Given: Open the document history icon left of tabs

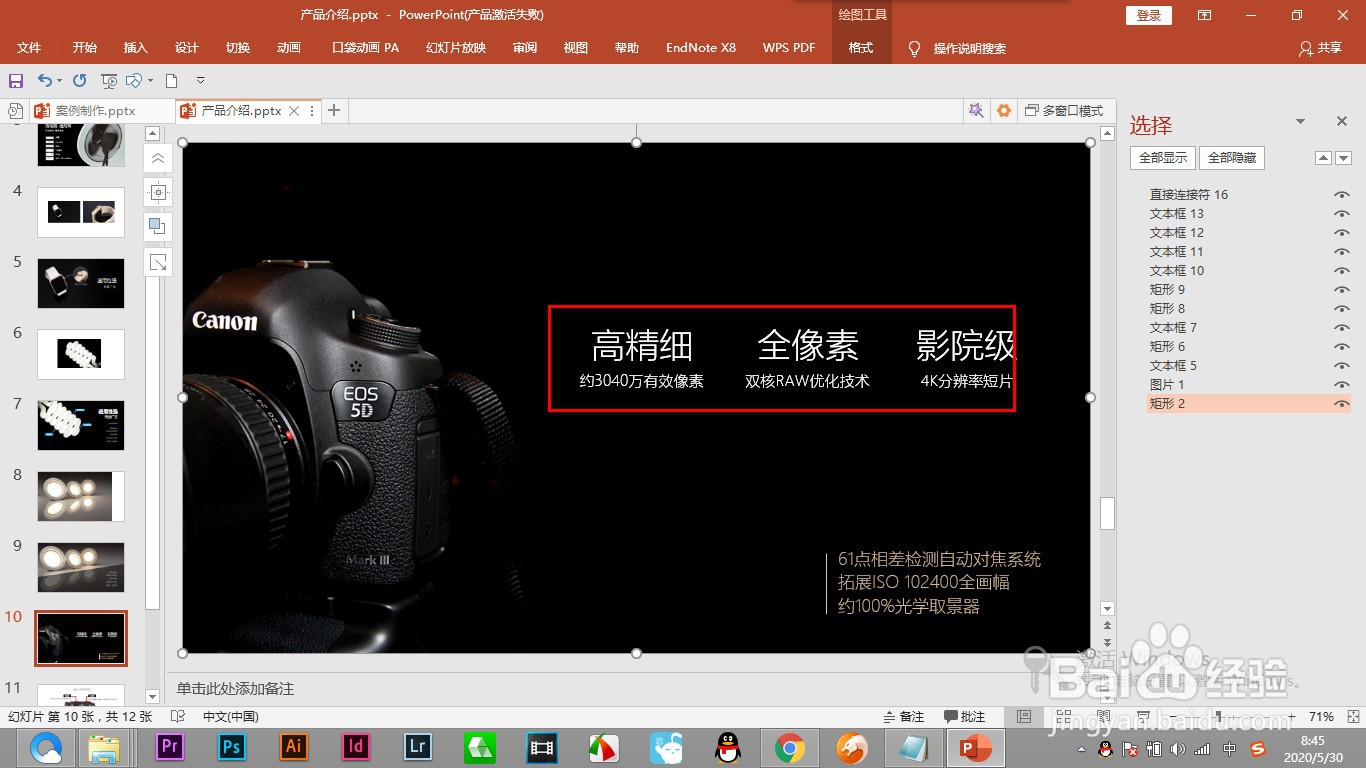Looking at the screenshot, I should 15,111.
